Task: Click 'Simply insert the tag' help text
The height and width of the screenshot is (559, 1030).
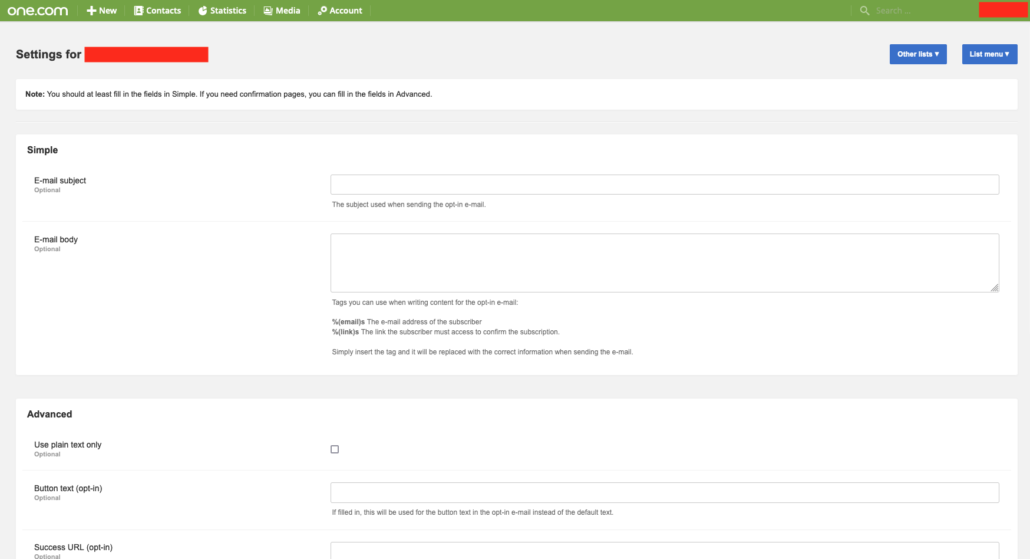Action: click(x=482, y=352)
